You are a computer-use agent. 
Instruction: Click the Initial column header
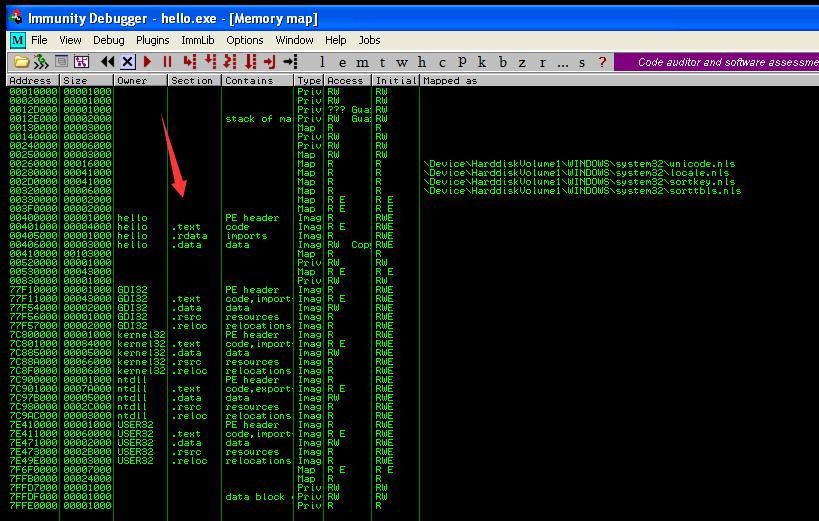(x=396, y=80)
